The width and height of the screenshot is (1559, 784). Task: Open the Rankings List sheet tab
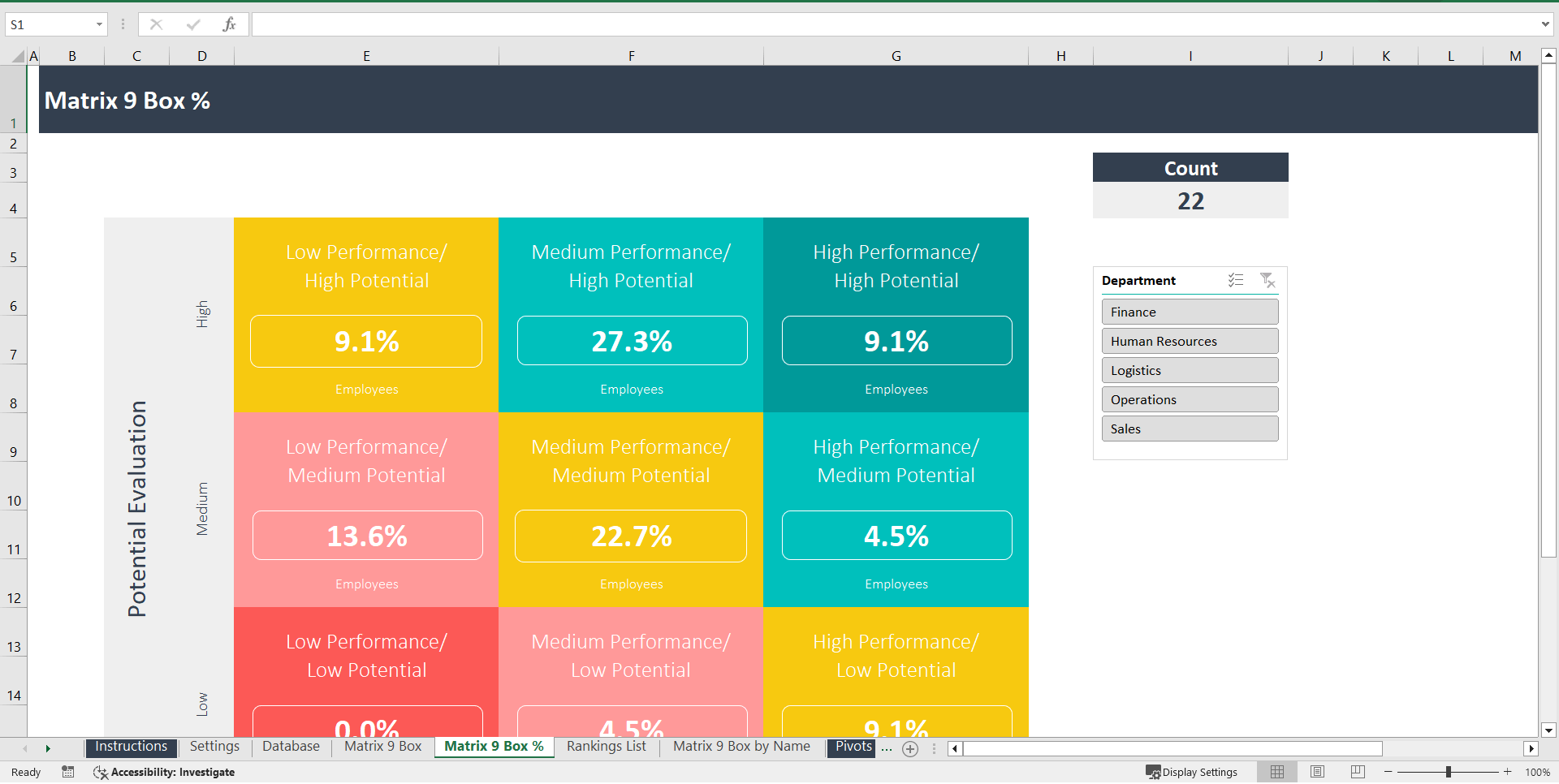(x=606, y=747)
